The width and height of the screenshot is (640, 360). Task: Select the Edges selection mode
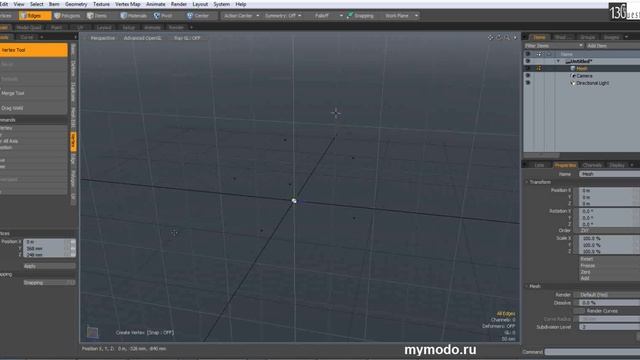35,16
